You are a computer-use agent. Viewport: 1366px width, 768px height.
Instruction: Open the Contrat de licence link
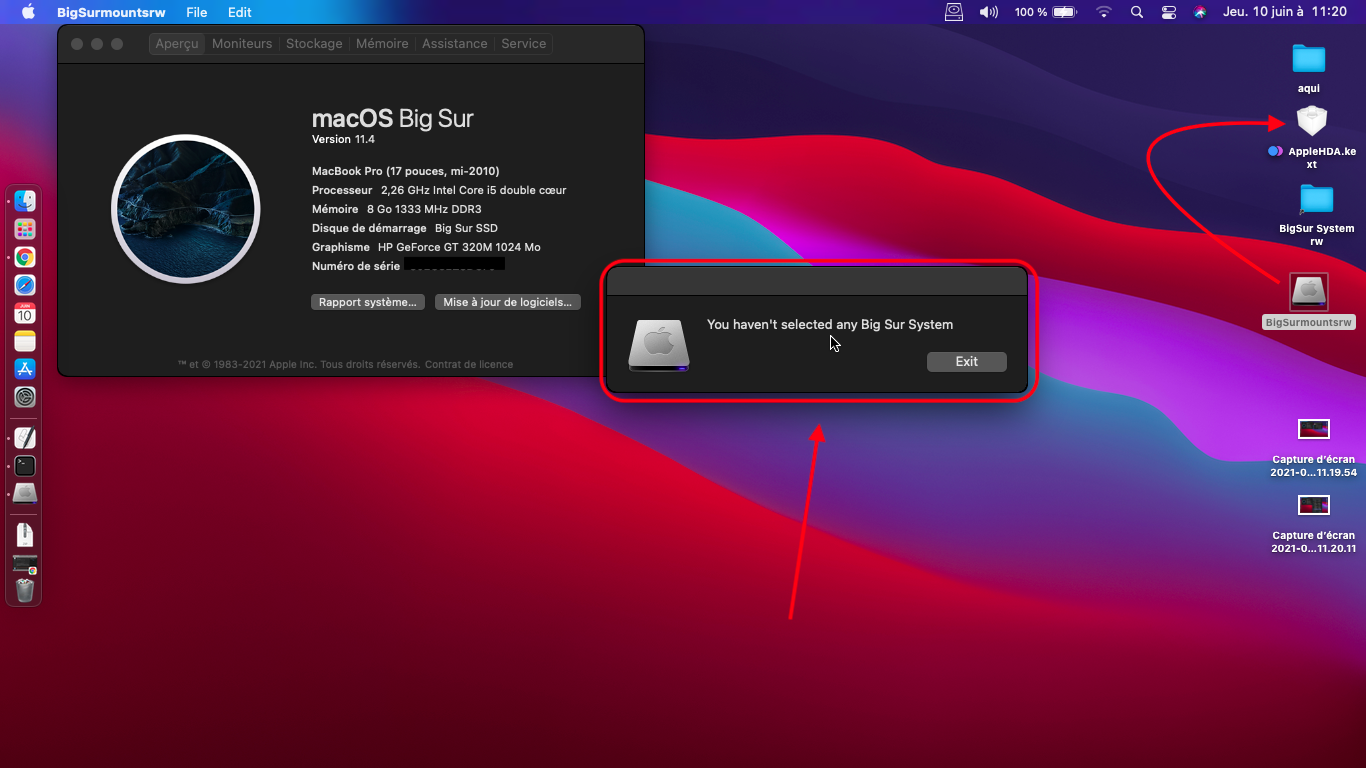point(469,364)
